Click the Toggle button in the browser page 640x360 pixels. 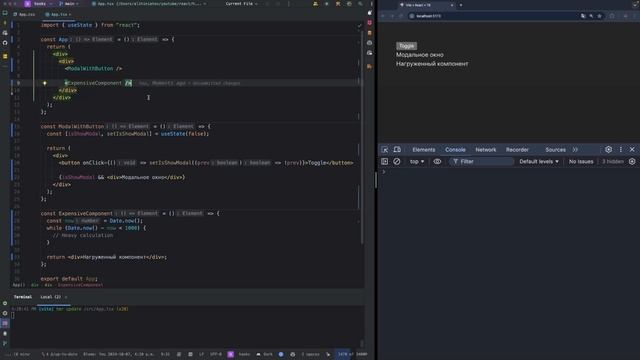[x=406, y=46]
